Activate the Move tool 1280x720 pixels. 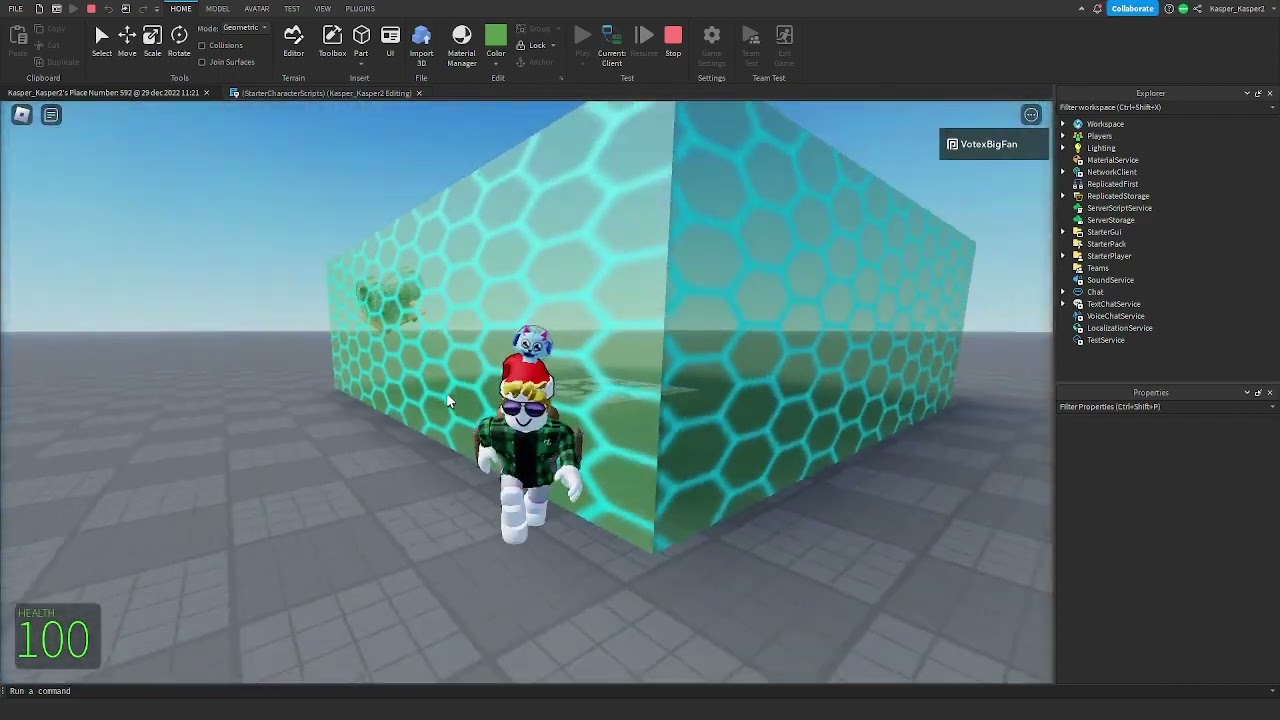(x=127, y=41)
